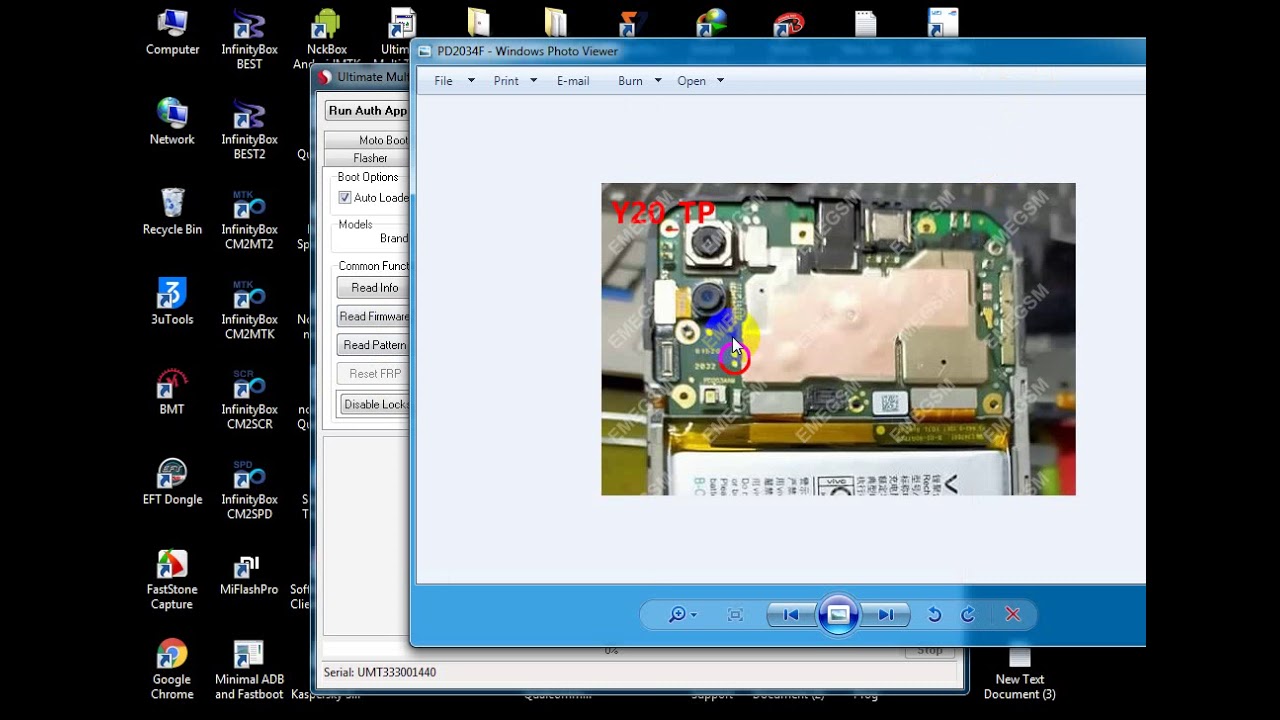The image size is (1280, 720).
Task: Select the Google Chrome desktop icon
Action: point(172,670)
